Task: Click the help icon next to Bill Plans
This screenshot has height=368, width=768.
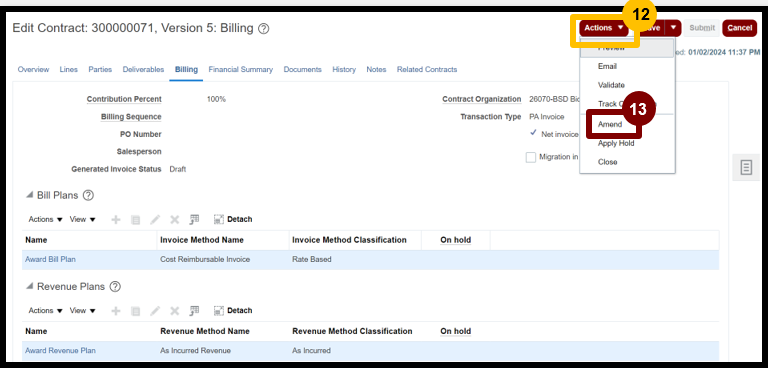Action: (x=88, y=195)
